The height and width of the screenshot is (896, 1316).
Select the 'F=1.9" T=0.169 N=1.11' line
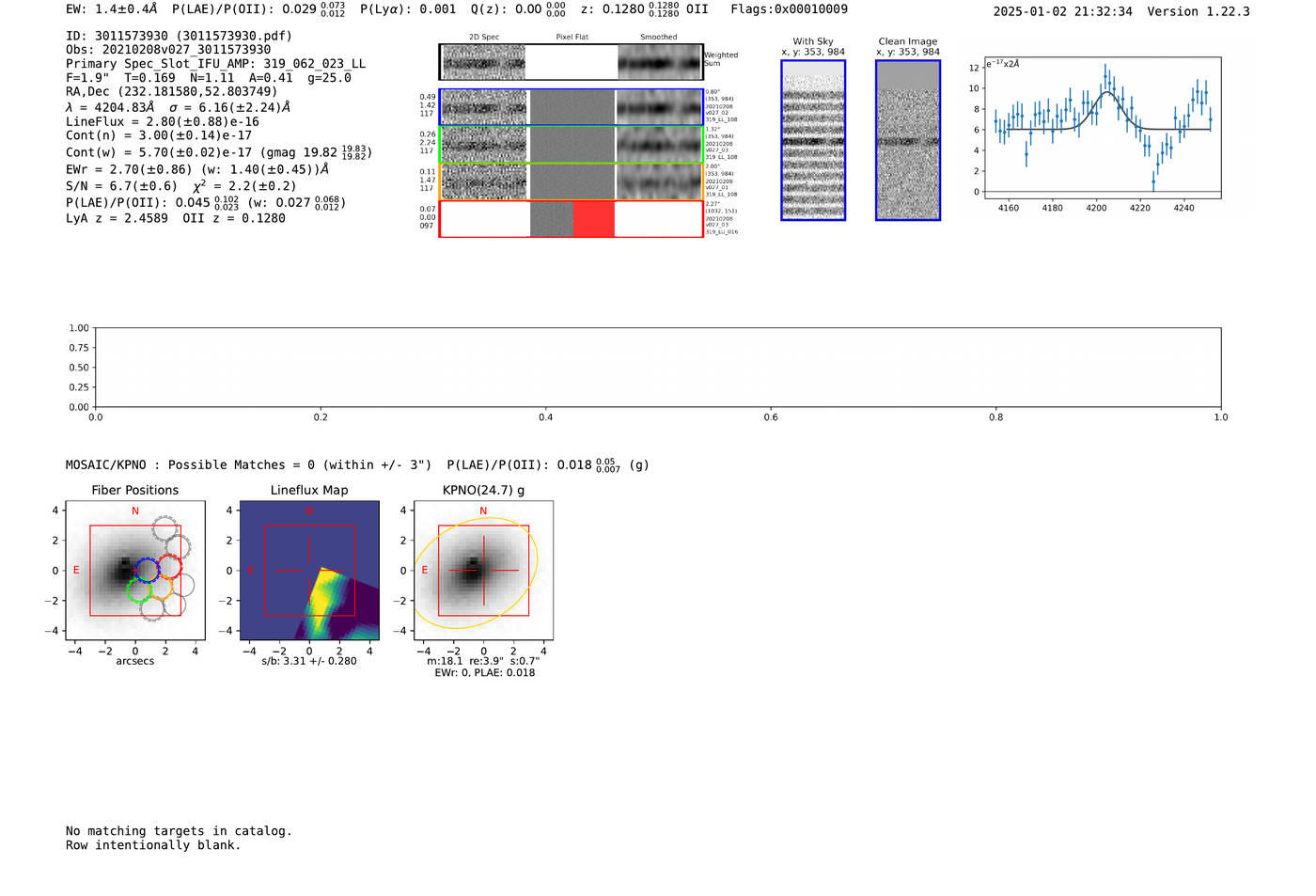tap(209, 78)
